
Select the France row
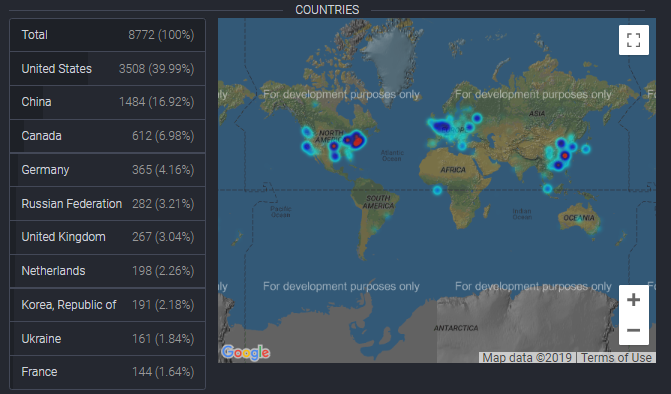coord(107,372)
